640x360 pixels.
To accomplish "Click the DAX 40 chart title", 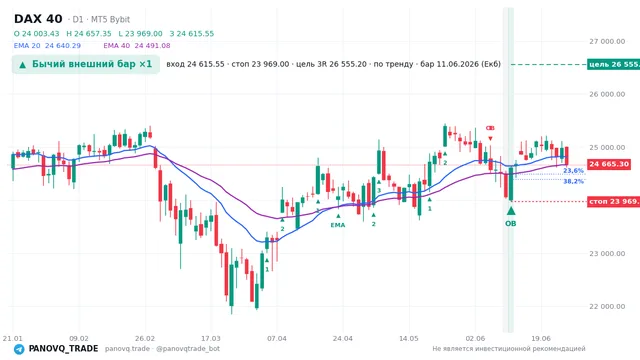I will click(38, 19).
